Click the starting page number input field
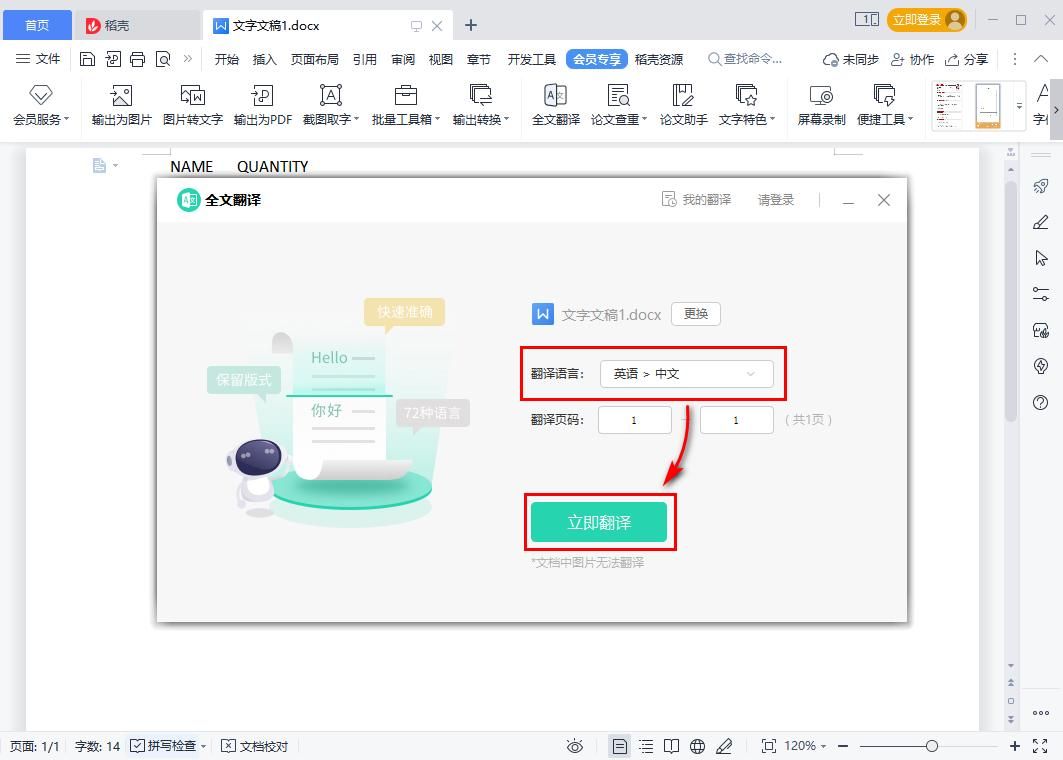Viewport: 1063px width, 760px height. [x=634, y=420]
